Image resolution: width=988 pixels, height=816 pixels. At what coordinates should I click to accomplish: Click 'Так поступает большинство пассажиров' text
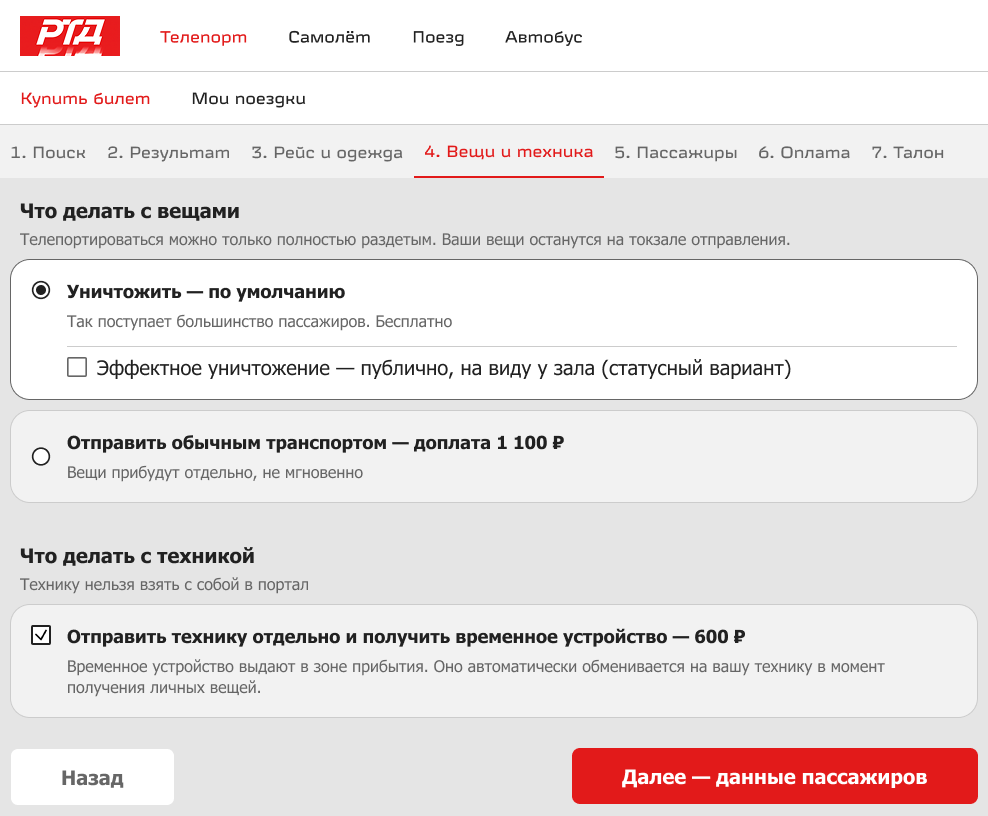[x=218, y=321]
